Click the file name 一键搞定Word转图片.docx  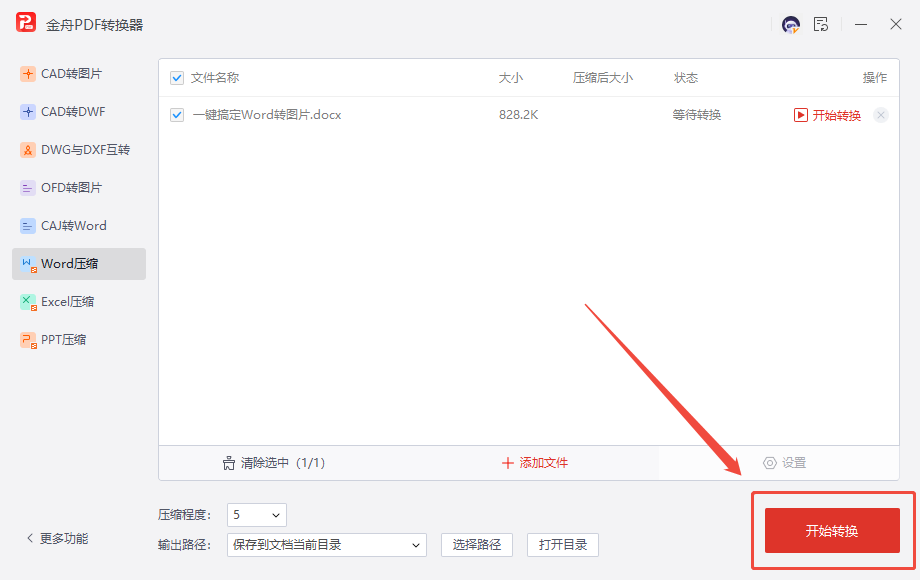[x=267, y=115]
